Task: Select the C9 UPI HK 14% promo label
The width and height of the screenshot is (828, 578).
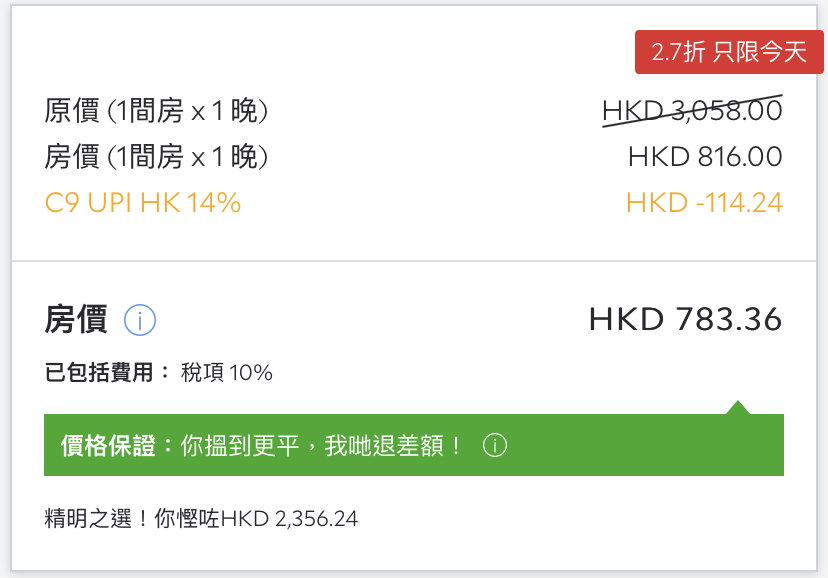Action: pos(143,203)
